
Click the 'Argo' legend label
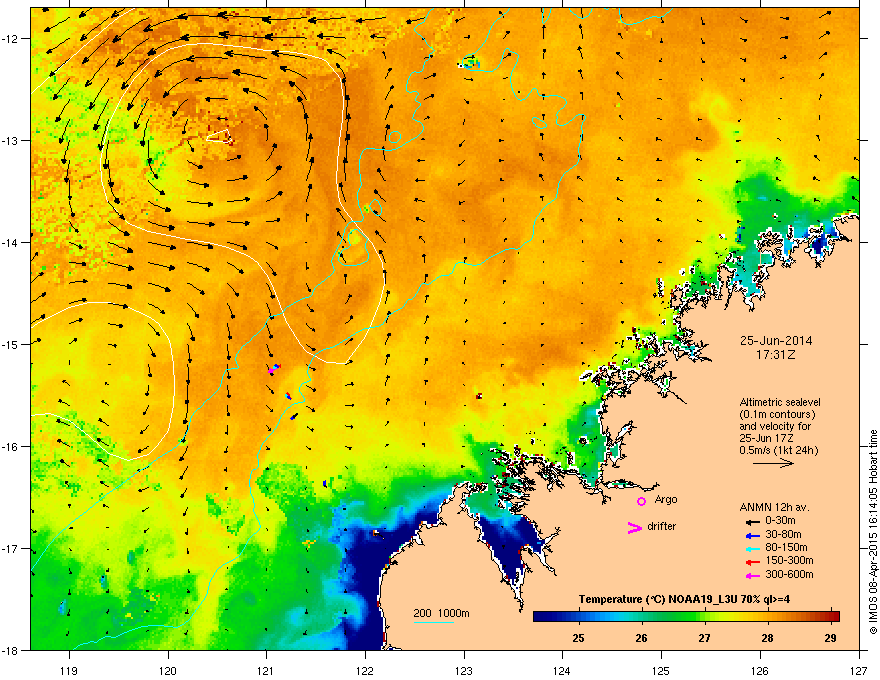[x=666, y=499]
